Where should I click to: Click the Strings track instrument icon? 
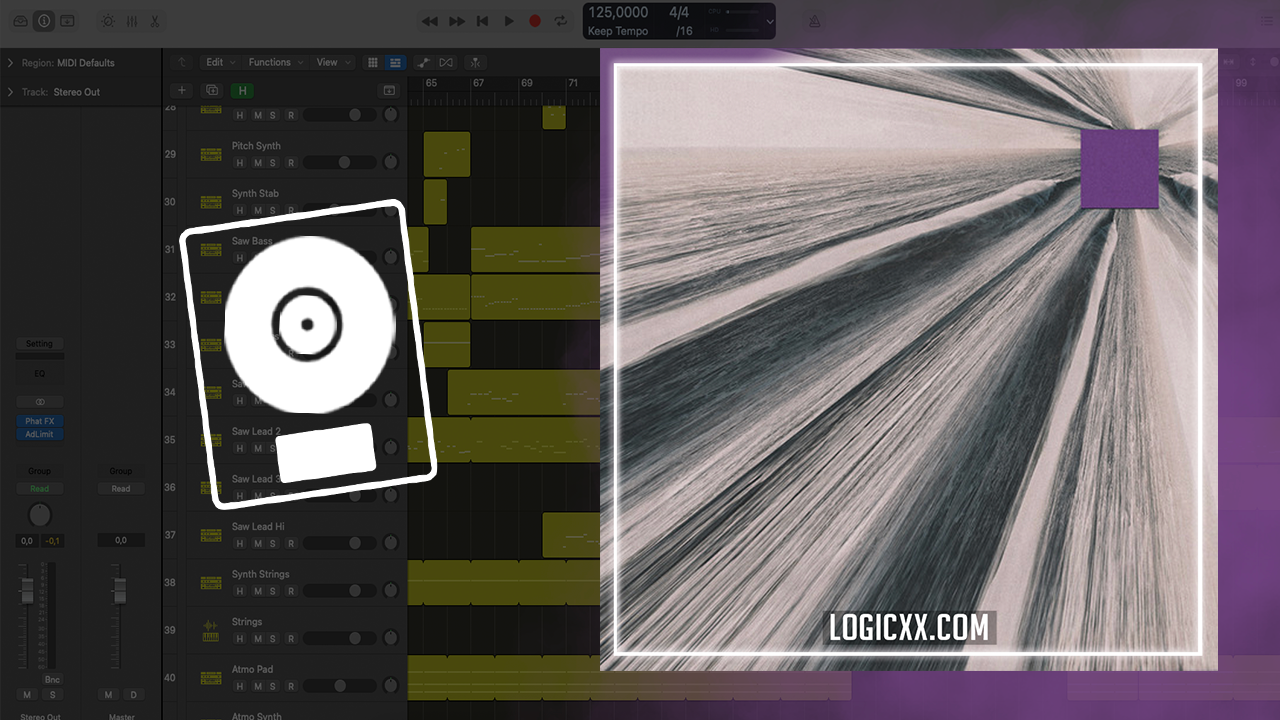[x=210, y=633]
